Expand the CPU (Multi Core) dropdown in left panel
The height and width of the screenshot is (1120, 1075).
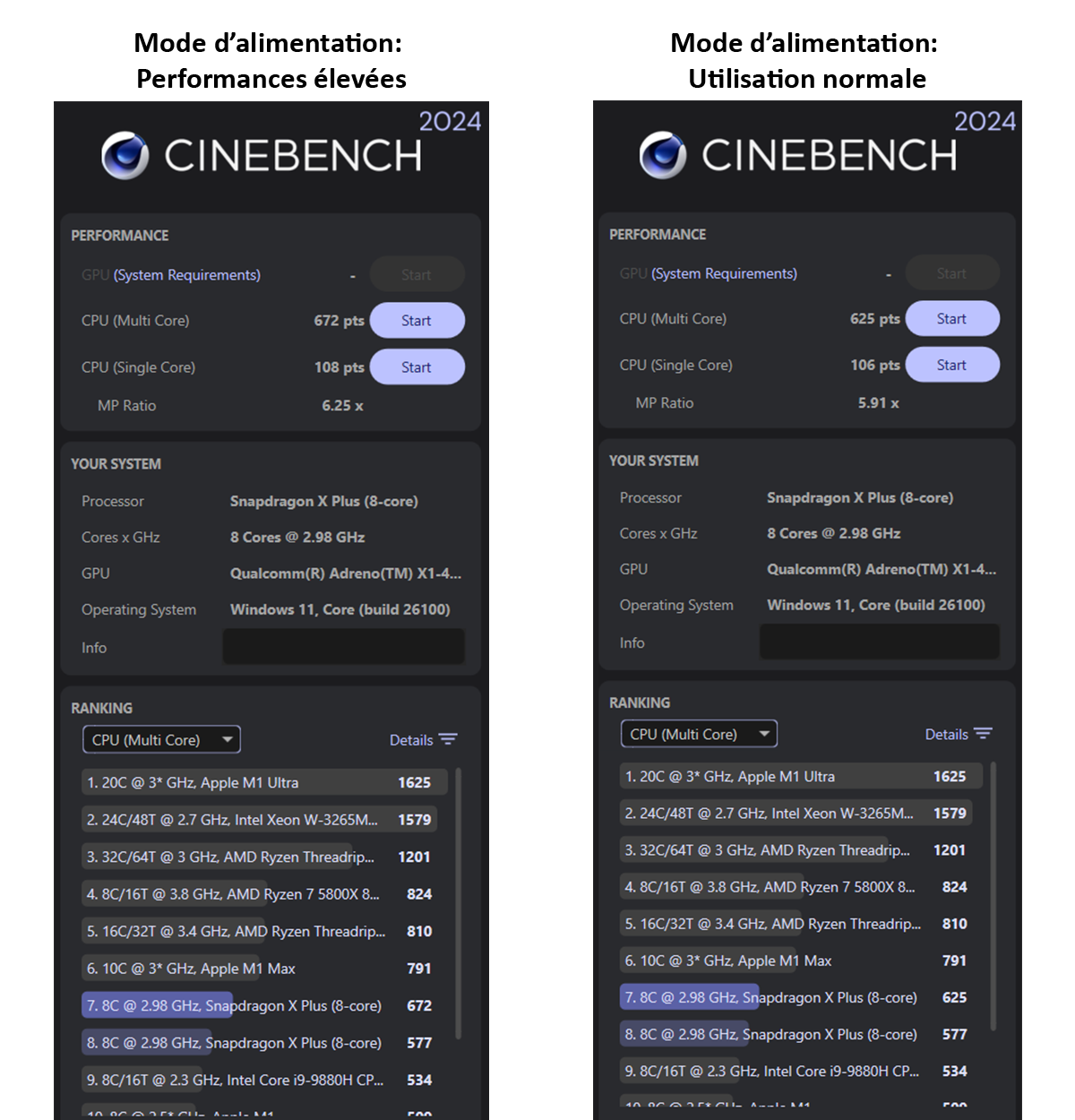(x=161, y=739)
